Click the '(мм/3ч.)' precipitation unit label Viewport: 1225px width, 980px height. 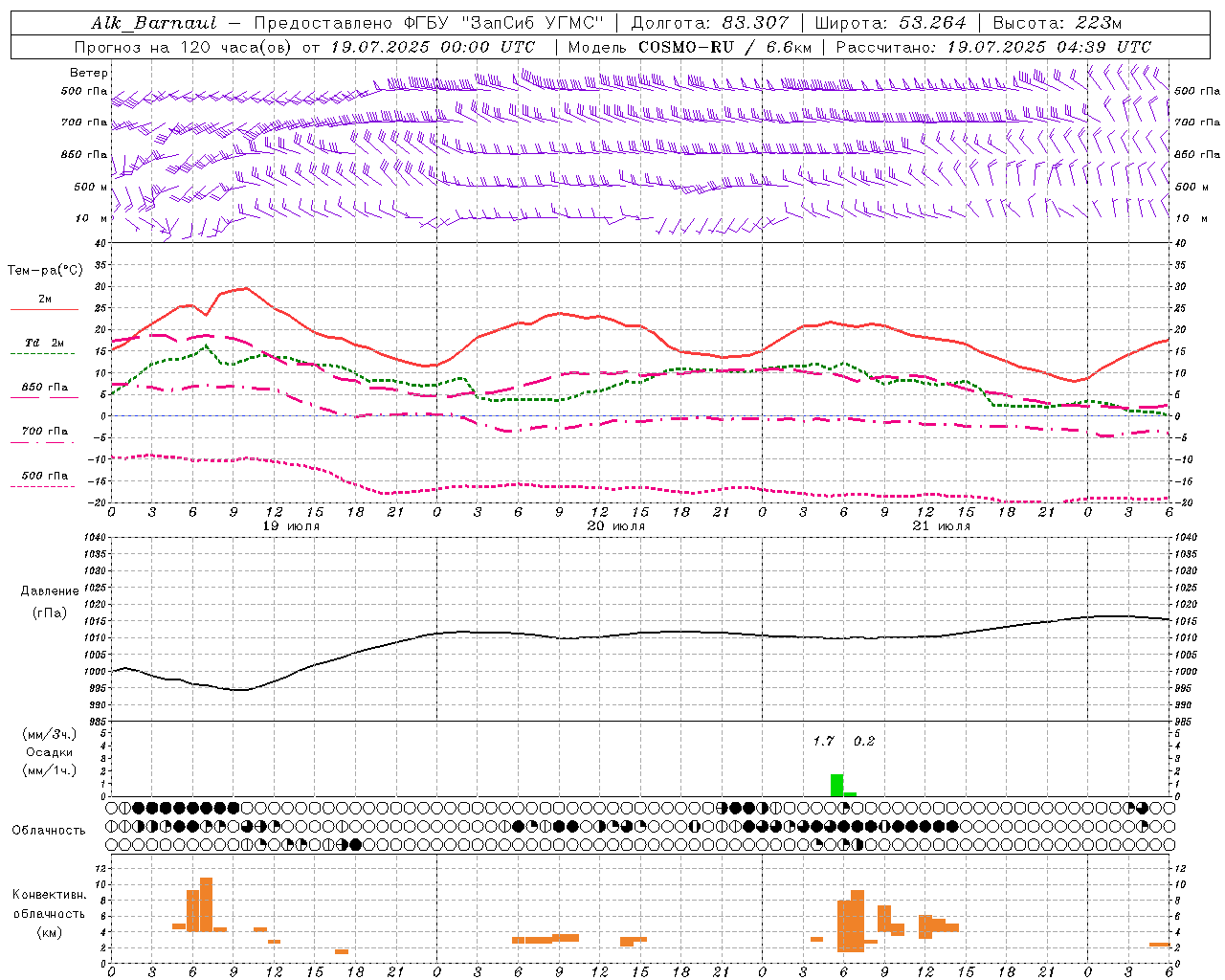pos(50,735)
